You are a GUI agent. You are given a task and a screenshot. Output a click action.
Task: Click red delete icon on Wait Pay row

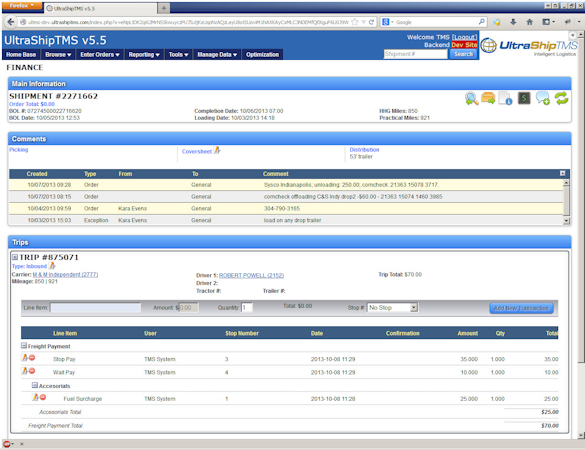pos(32,371)
